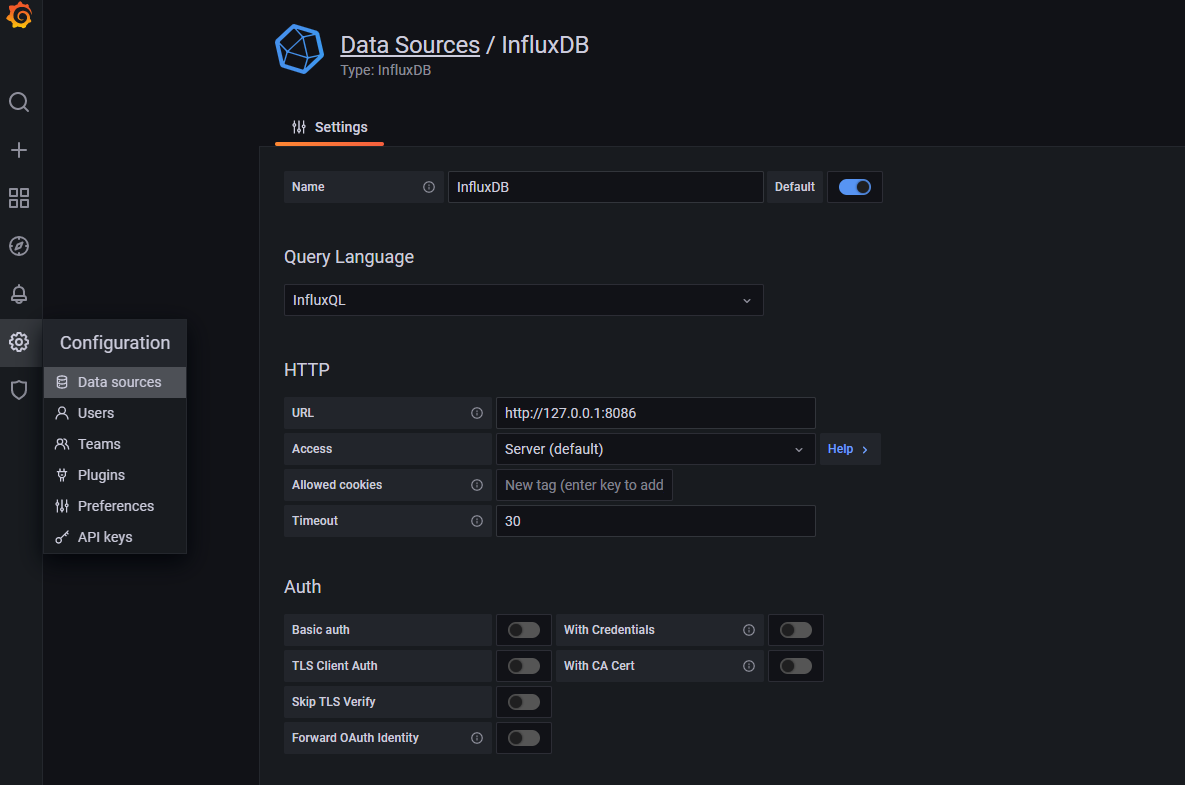
Task: Open the Create plus icon
Action: pyautogui.click(x=19, y=150)
